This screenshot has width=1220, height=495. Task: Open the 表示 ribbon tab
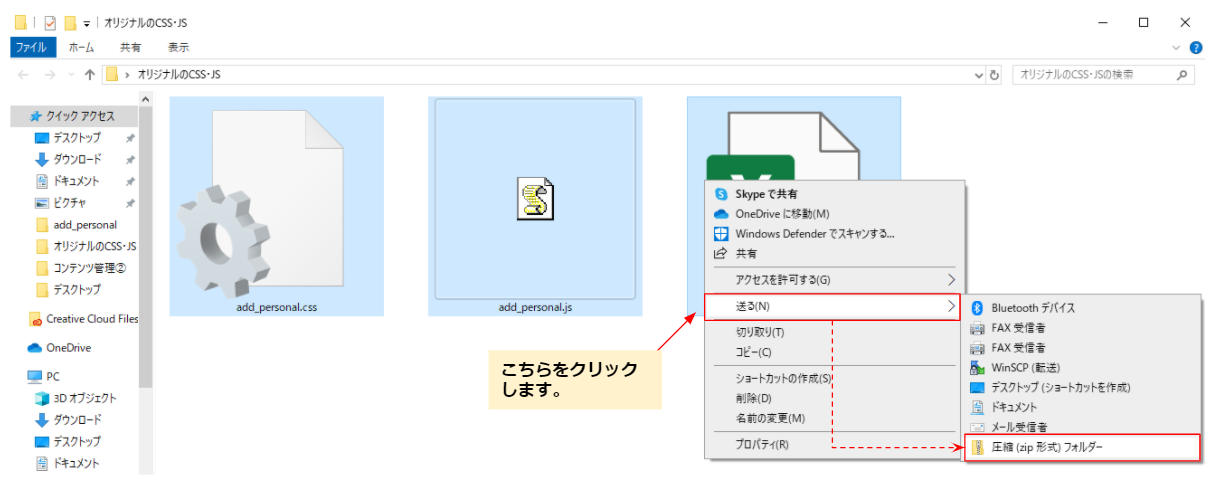(x=178, y=47)
